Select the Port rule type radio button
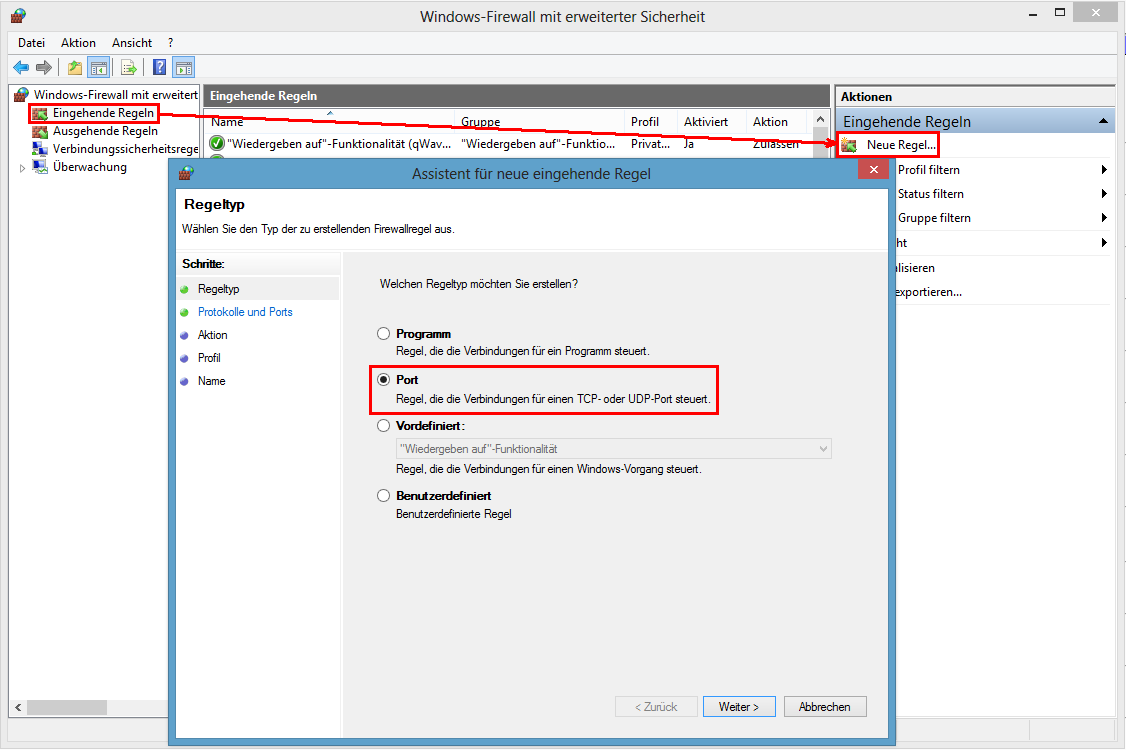The height and width of the screenshot is (750, 1126). 384,379
